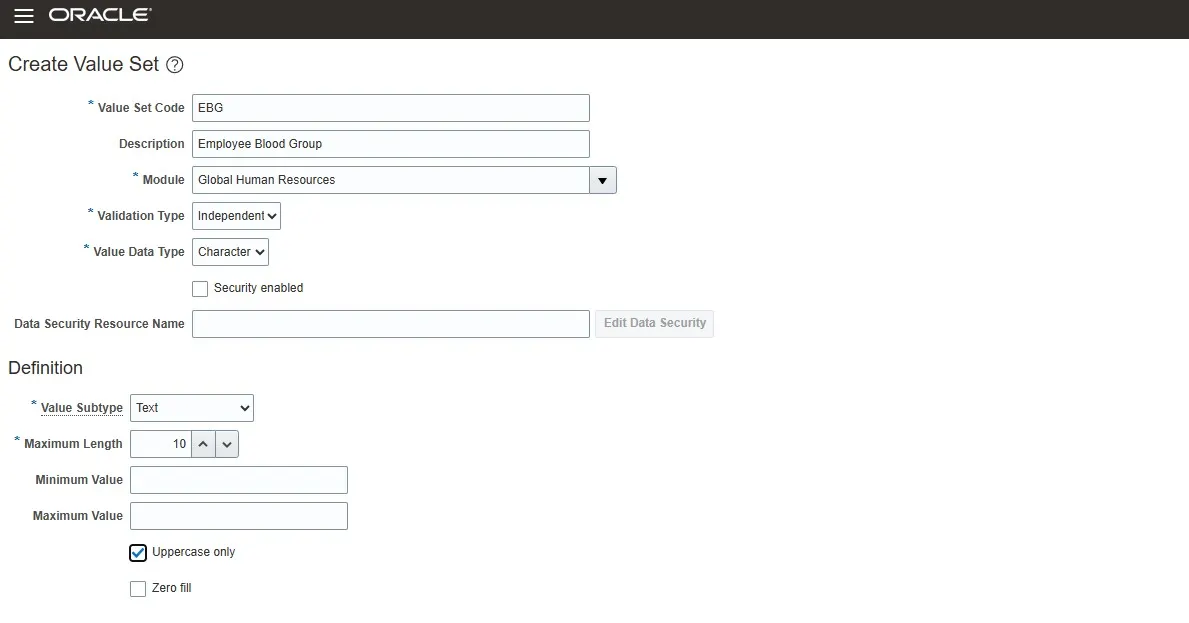Screen dimensions: 1189x623
Task: Open the hamburger navigation menu
Action: coord(24,16)
